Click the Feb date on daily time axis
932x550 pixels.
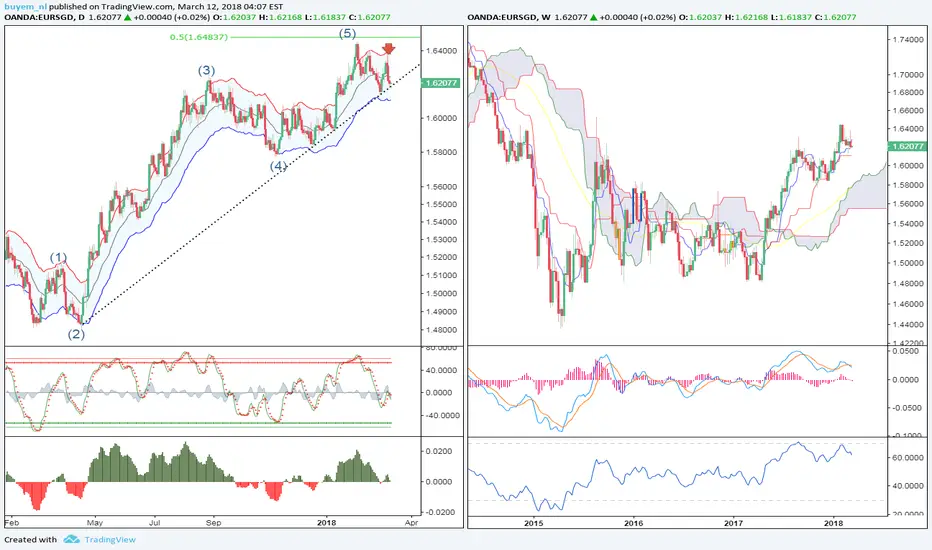coord(12,523)
